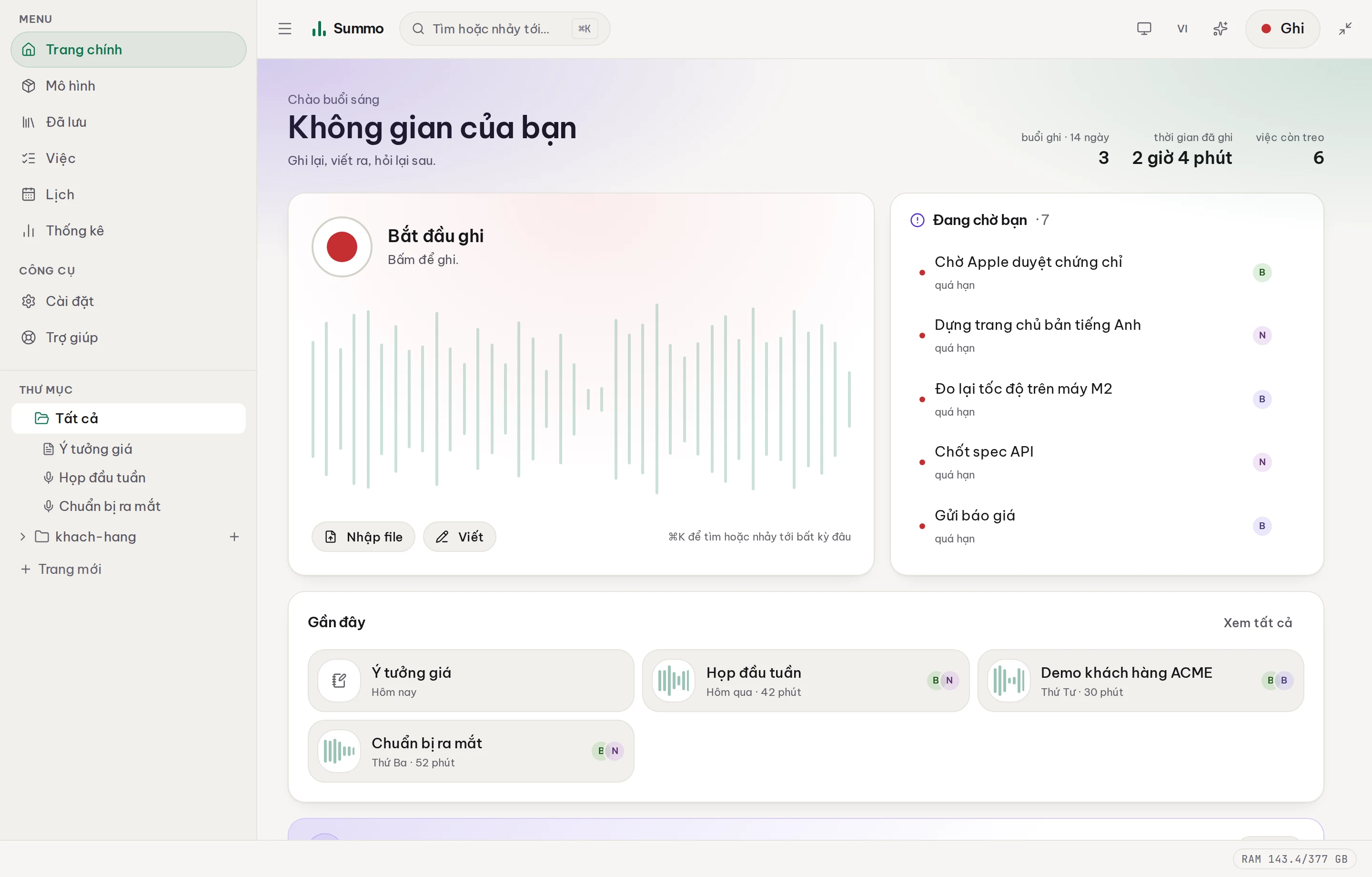Open the monitor display icon in header

[x=1143, y=29]
